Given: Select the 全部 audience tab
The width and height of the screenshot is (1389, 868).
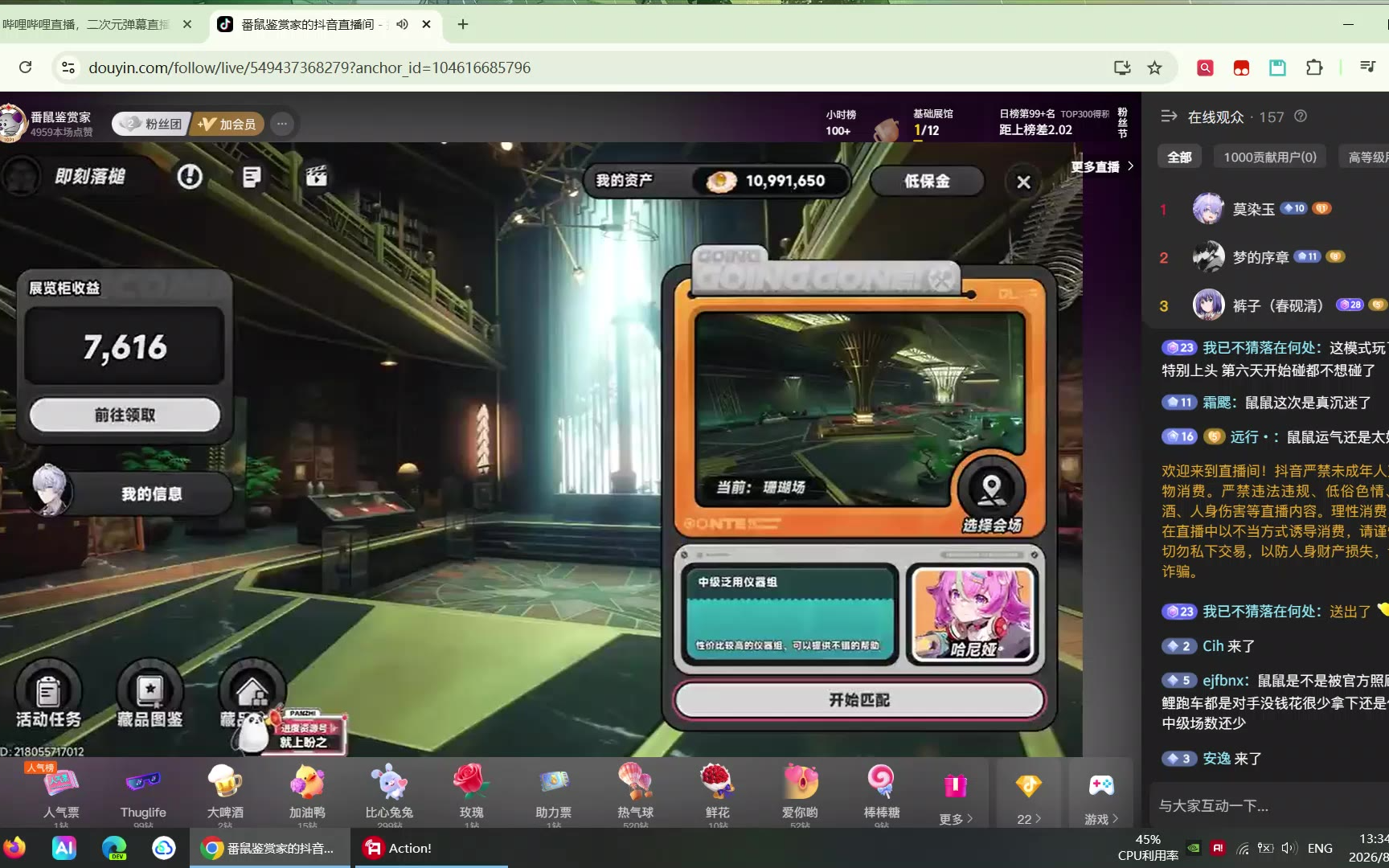Looking at the screenshot, I should click(x=1179, y=158).
